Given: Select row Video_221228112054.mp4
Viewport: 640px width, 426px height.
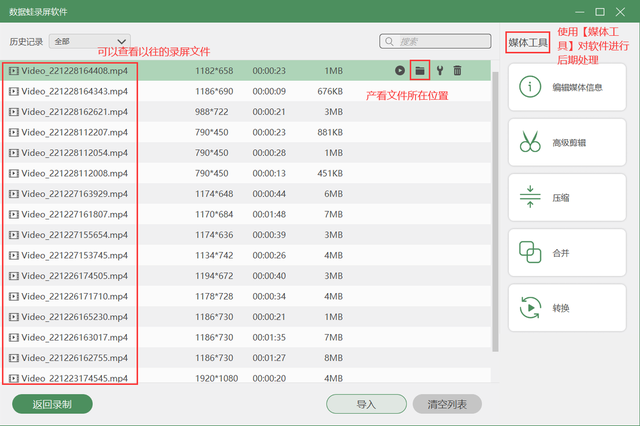Looking at the screenshot, I should pos(246,153).
